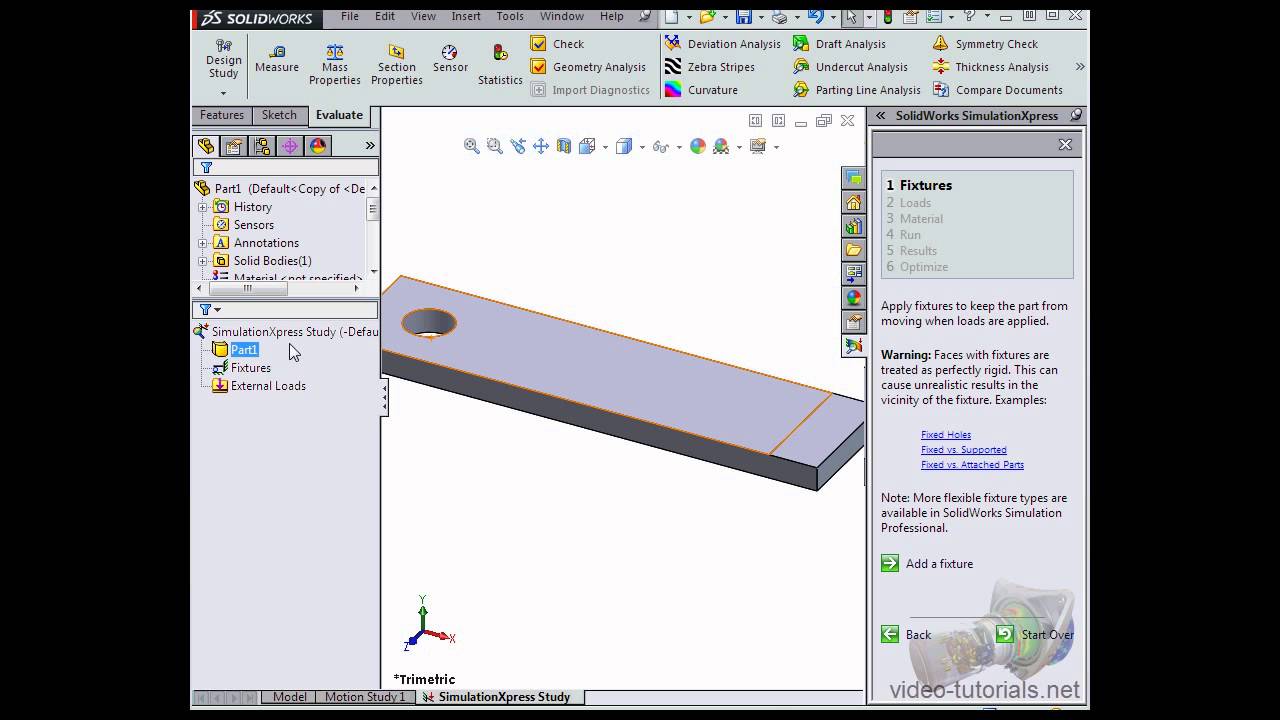Screen dimensions: 1280x720
Task: Open the FeatureManager design tree tab
Action: click(x=206, y=146)
